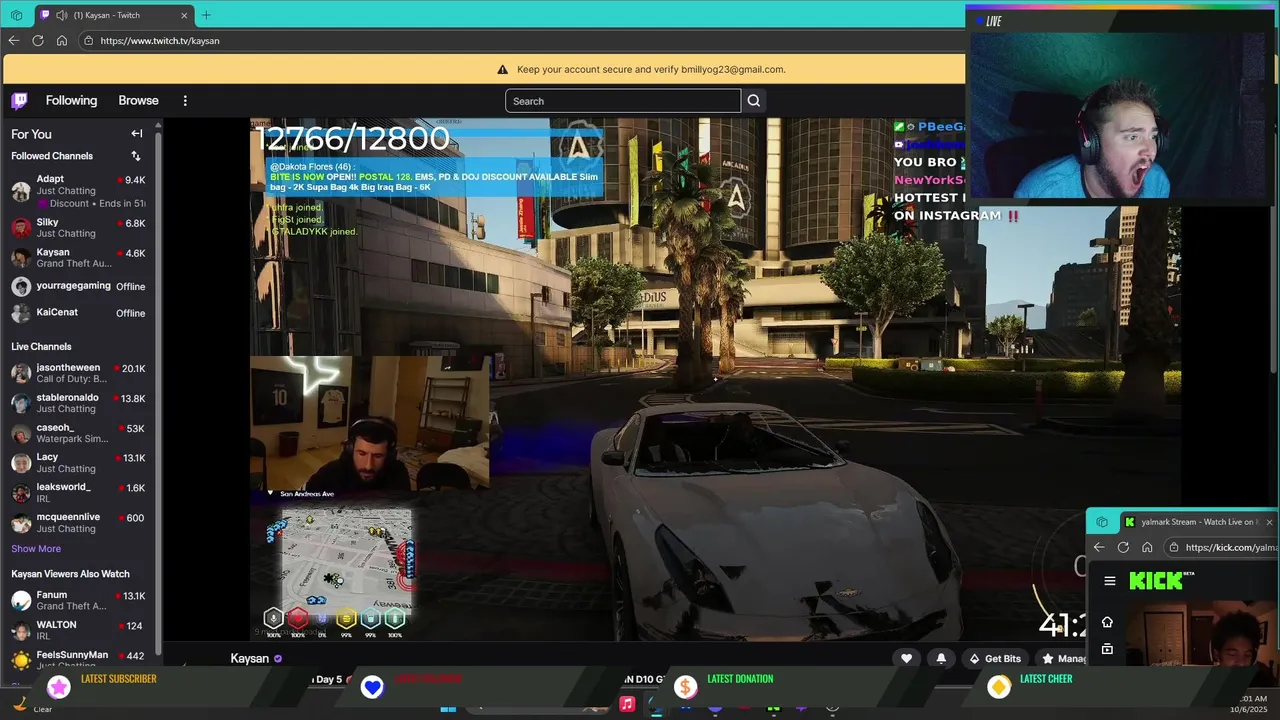Image resolution: width=1280 pixels, height=720 pixels.
Task: Open stableronaldo live channel
Action: (78, 403)
